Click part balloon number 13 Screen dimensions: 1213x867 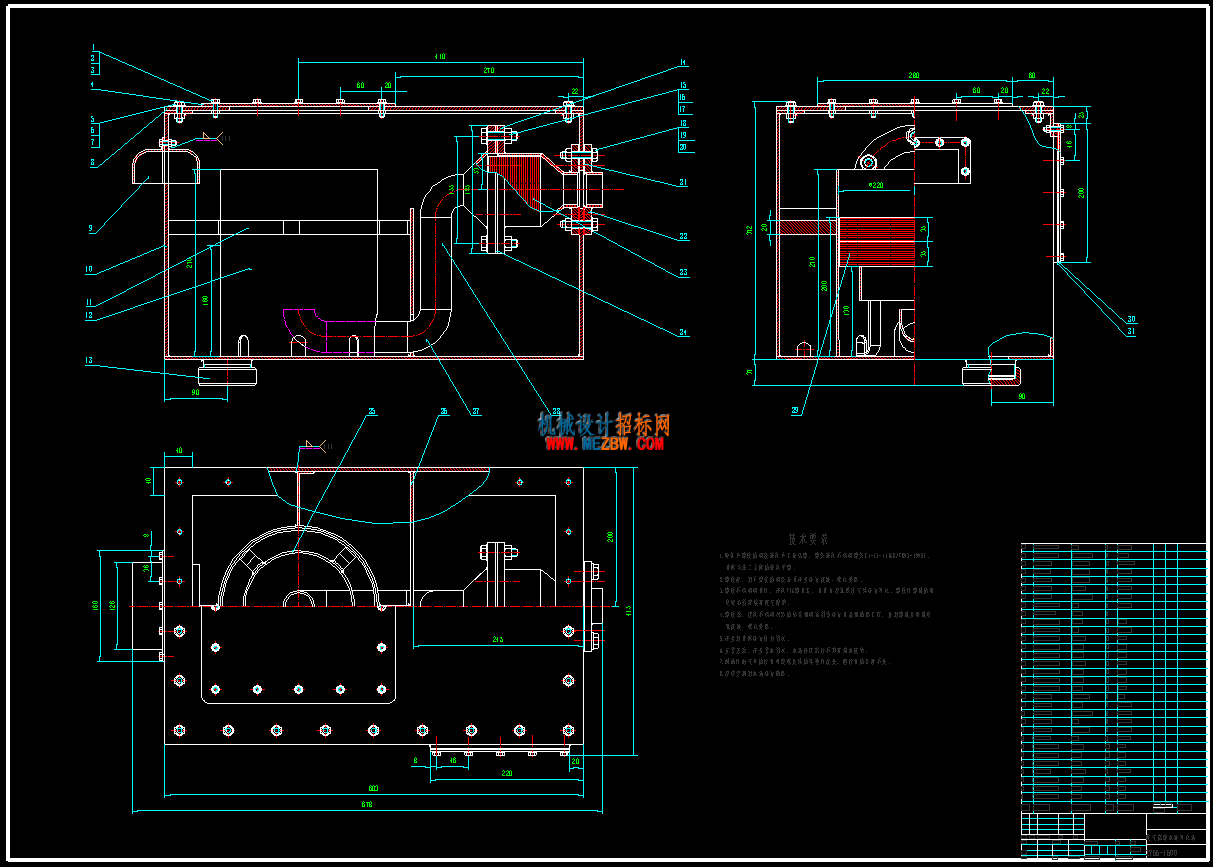pos(91,360)
